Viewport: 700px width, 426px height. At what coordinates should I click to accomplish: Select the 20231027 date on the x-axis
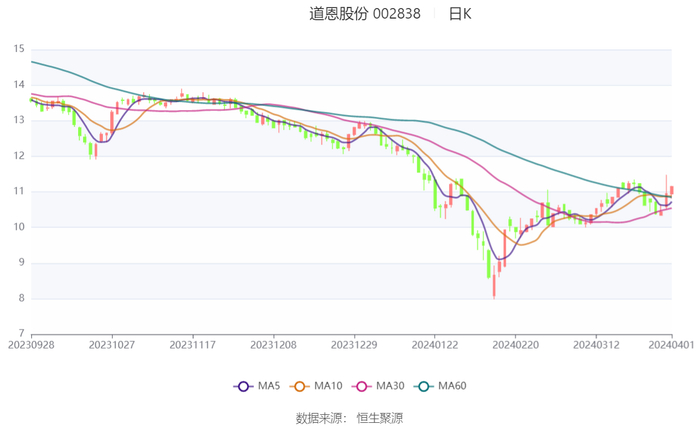[x=112, y=343]
